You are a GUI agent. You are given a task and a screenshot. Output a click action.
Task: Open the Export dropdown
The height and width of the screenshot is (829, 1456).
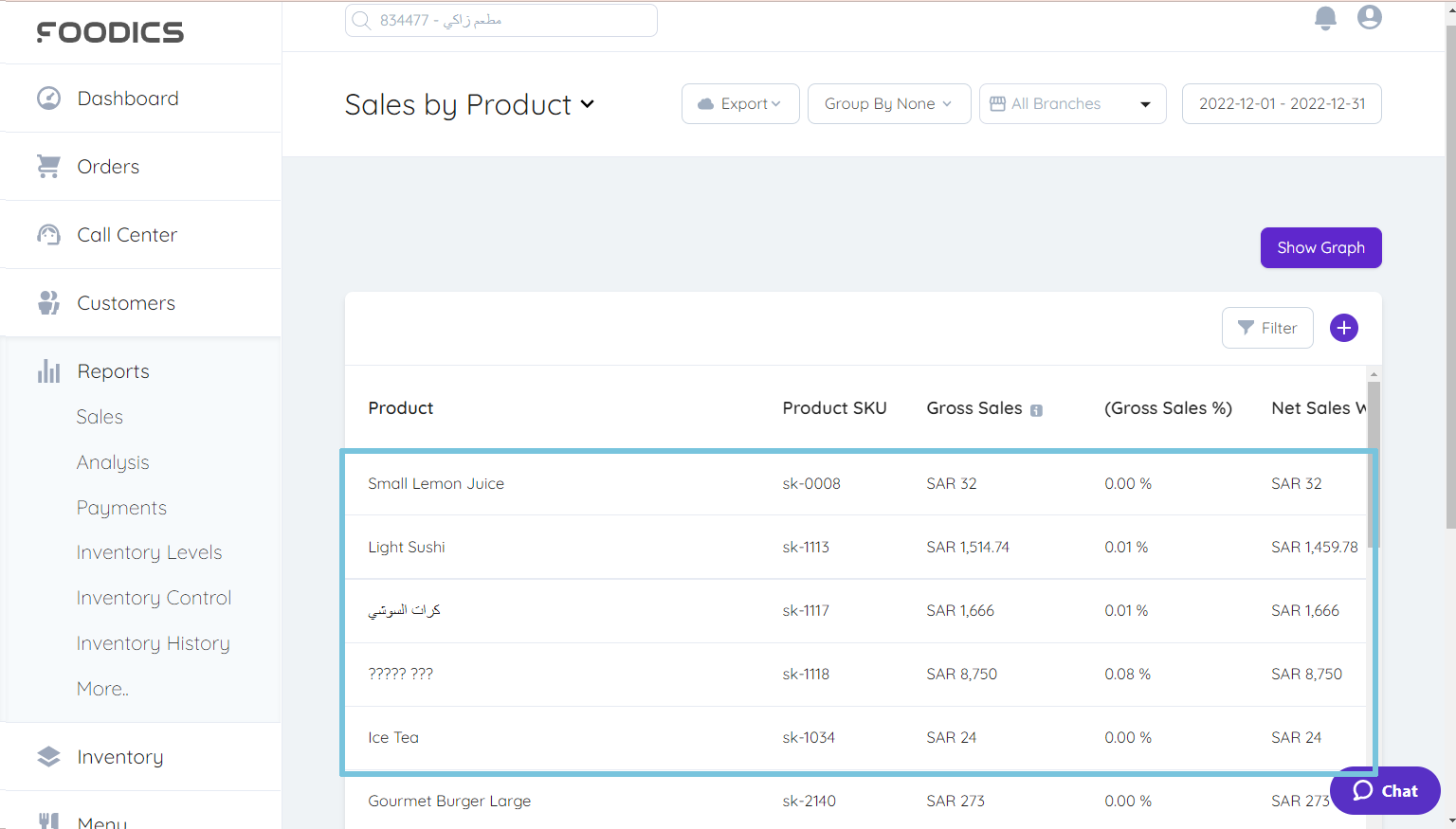pyautogui.click(x=740, y=103)
